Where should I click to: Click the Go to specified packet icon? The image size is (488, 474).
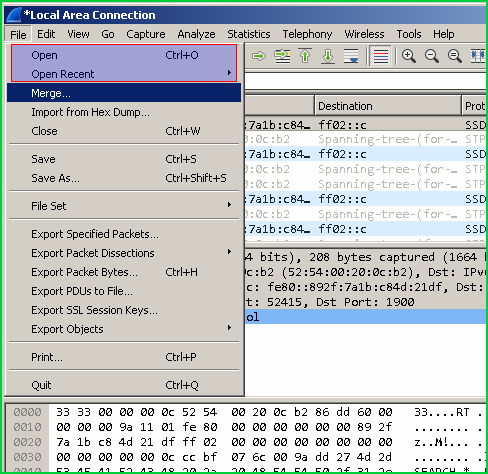[x=282, y=56]
